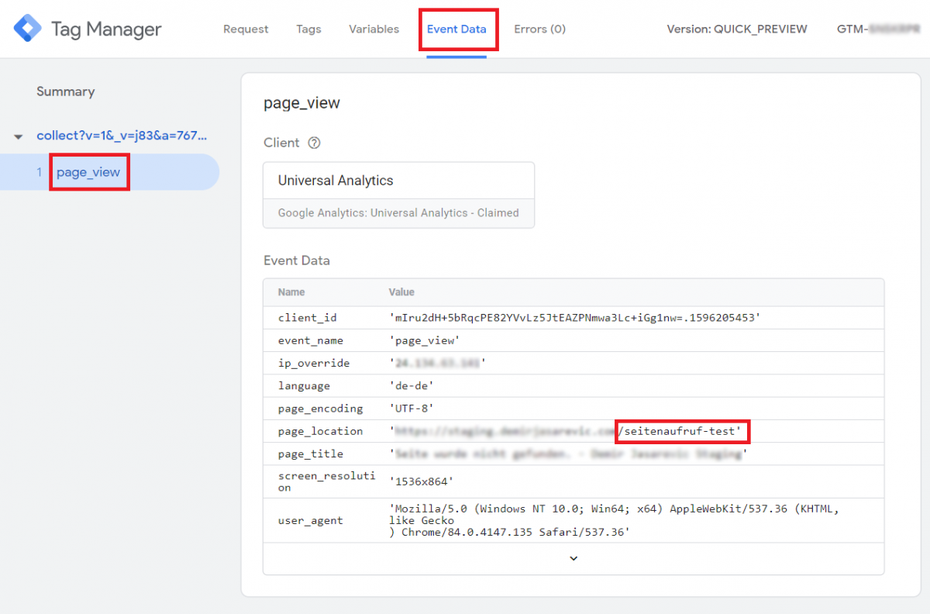The height and width of the screenshot is (614, 930).
Task: Click the GTM container ID text
Action: [878, 29]
